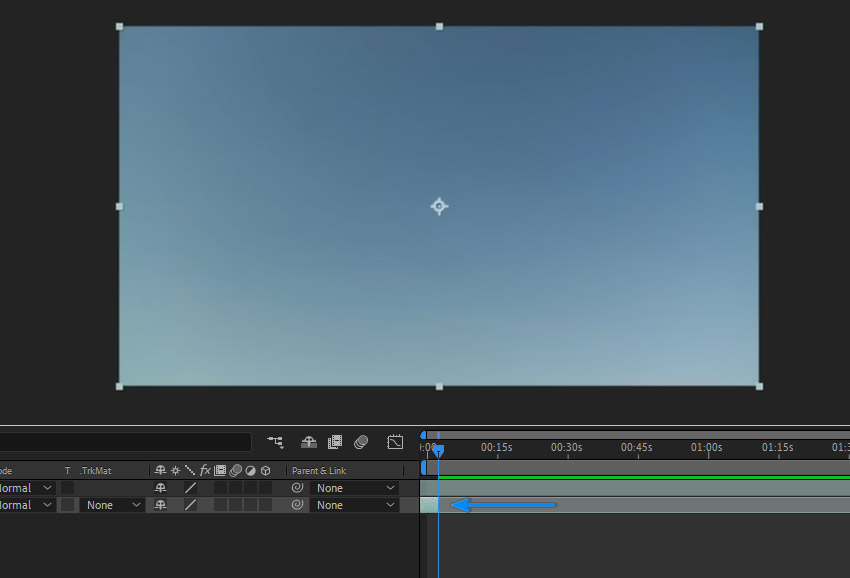This screenshot has width=850, height=578.
Task: Click the fx effects column header icon
Action: 205,470
